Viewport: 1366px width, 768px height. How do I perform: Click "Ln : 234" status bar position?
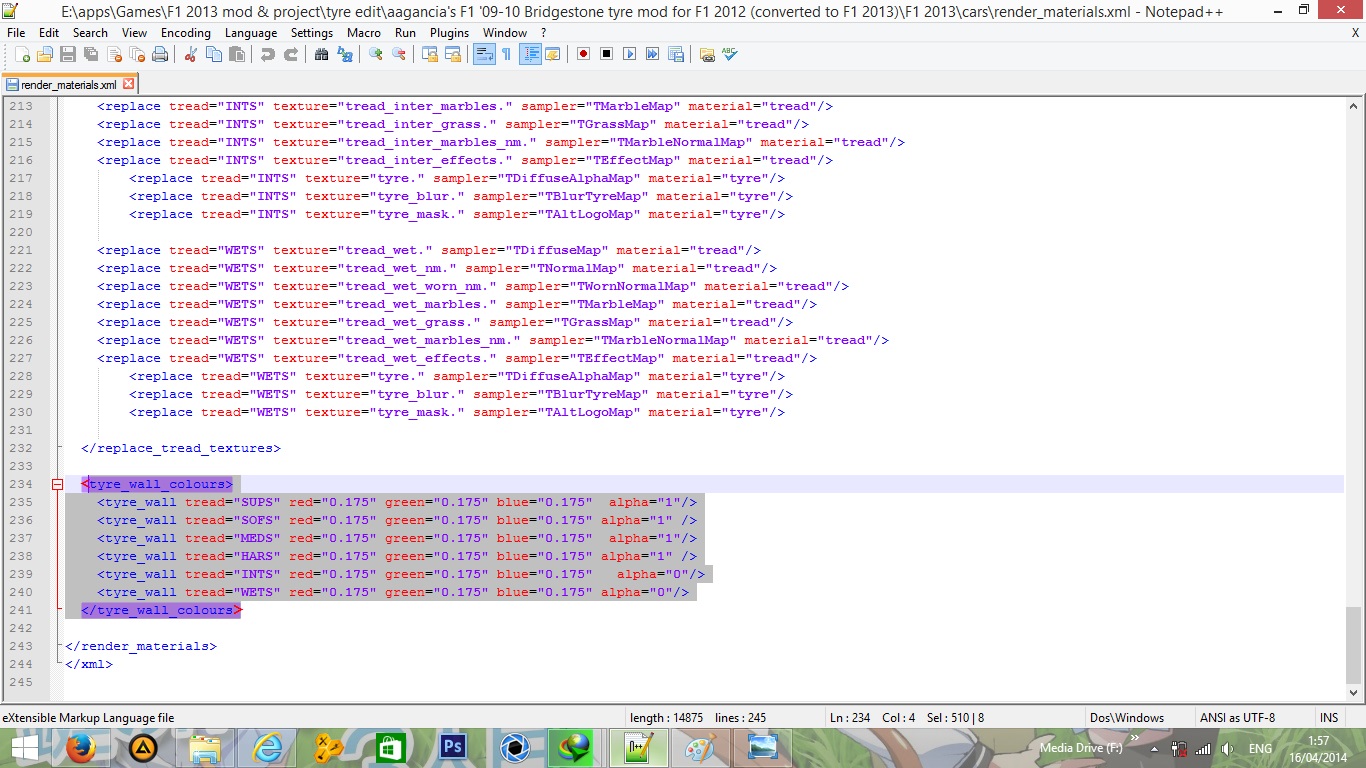point(850,718)
